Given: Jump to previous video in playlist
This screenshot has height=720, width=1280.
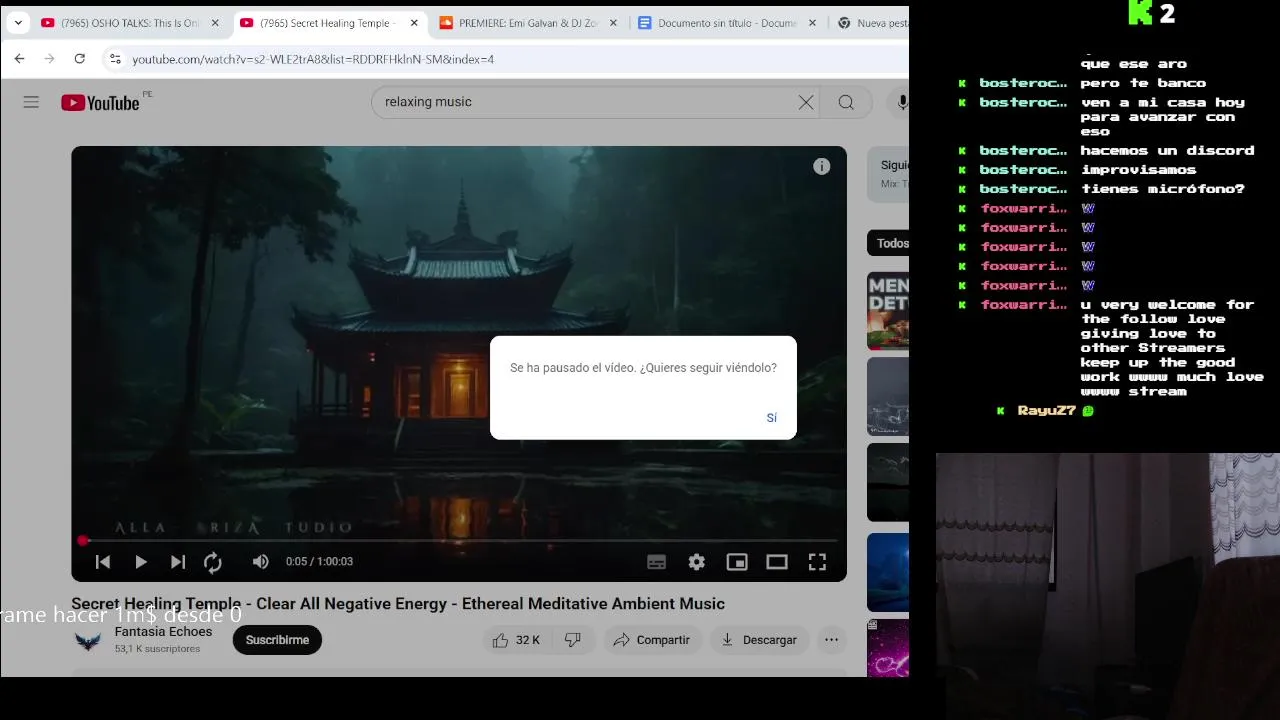Looking at the screenshot, I should pos(102,562).
